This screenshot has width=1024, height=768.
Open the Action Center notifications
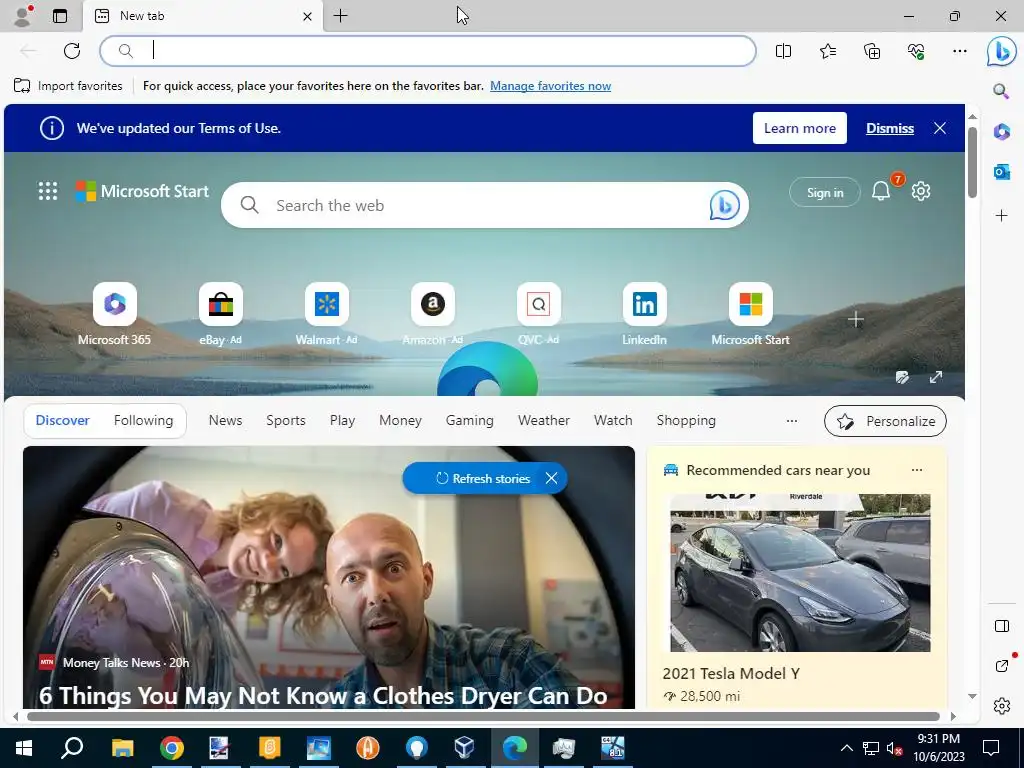coord(991,748)
